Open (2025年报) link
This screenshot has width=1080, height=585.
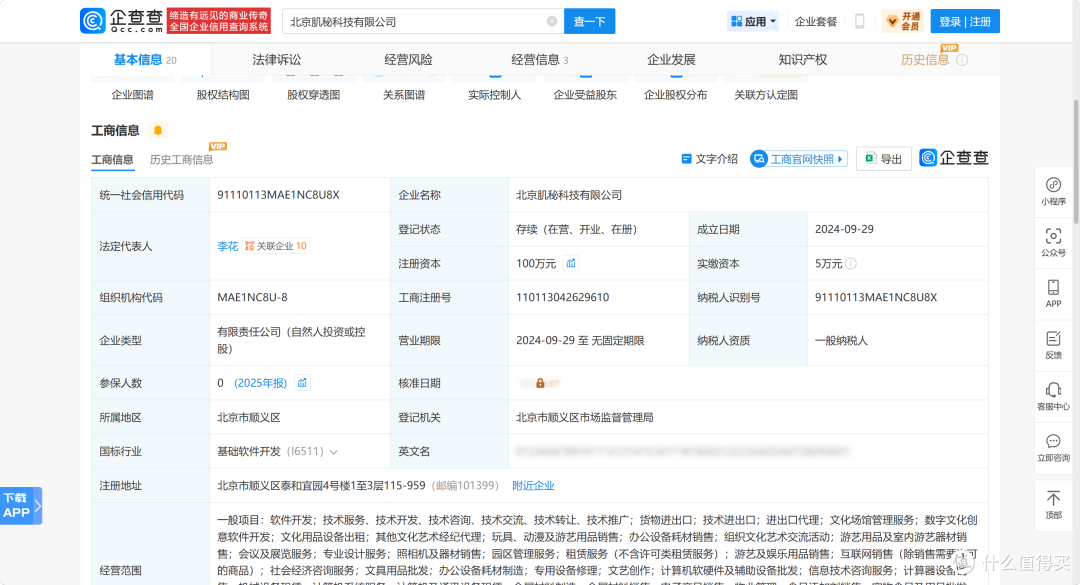(260, 383)
